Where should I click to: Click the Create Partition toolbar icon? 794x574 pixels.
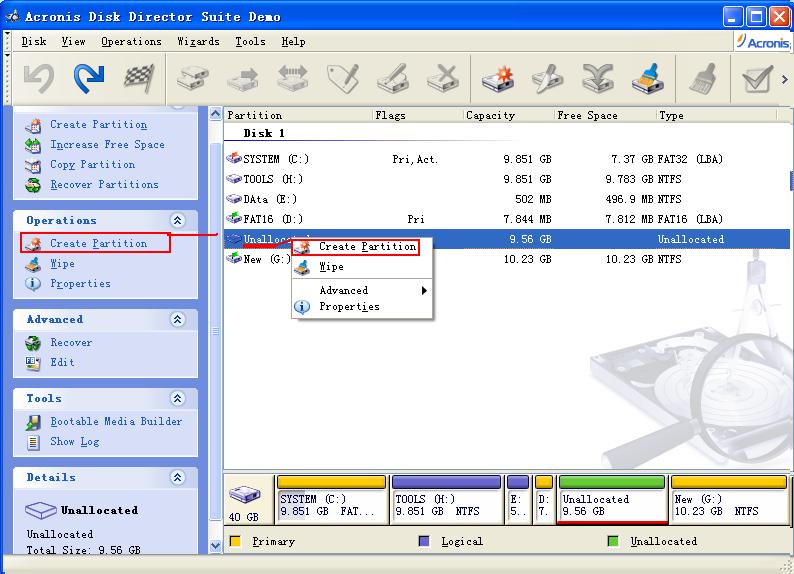[x=498, y=78]
